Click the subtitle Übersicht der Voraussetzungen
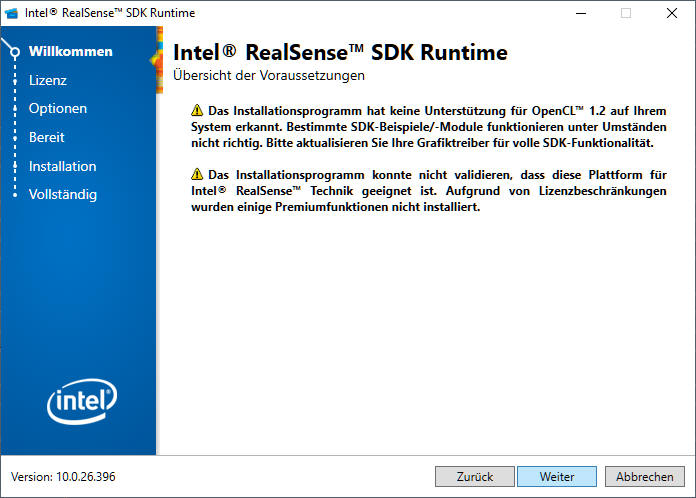The height and width of the screenshot is (498, 696). point(269,75)
